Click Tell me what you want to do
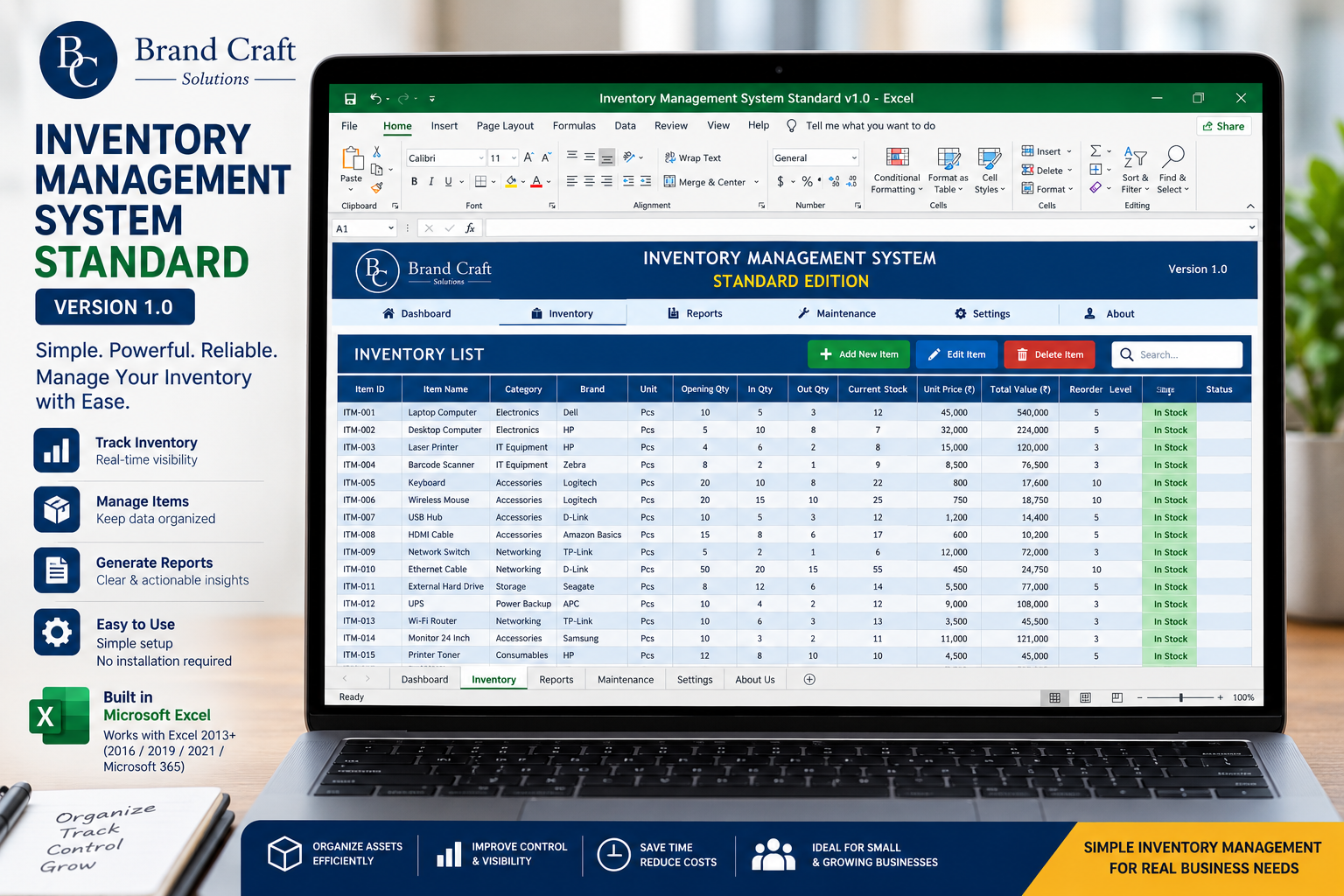The image size is (1344, 896). click(870, 126)
